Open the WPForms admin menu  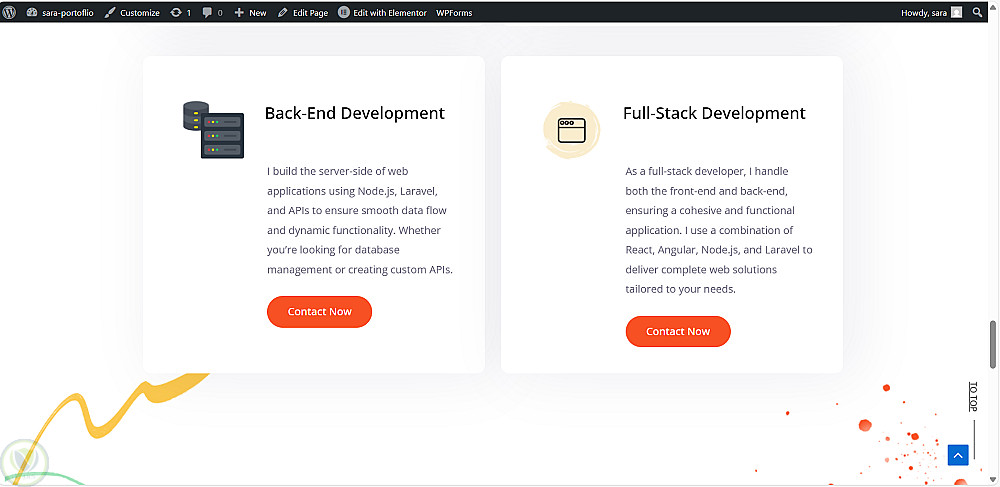454,13
